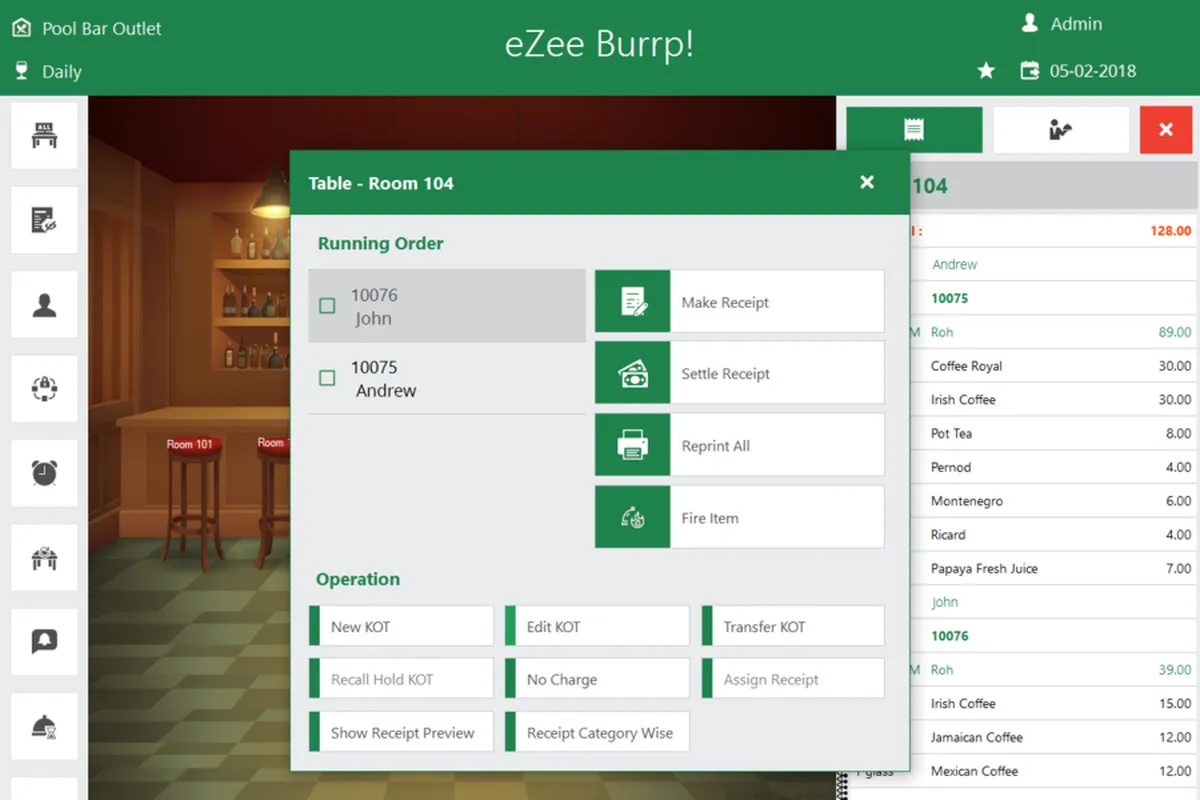This screenshot has height=800, width=1200.
Task: Click the Receipt Category Wise button
Action: 597,731
